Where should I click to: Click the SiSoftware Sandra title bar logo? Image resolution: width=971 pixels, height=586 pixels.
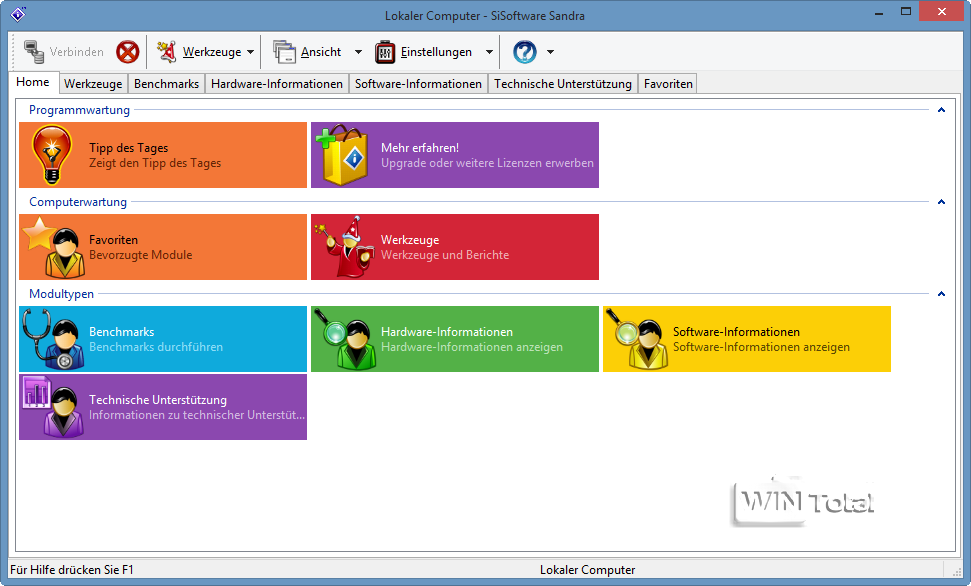[19, 14]
